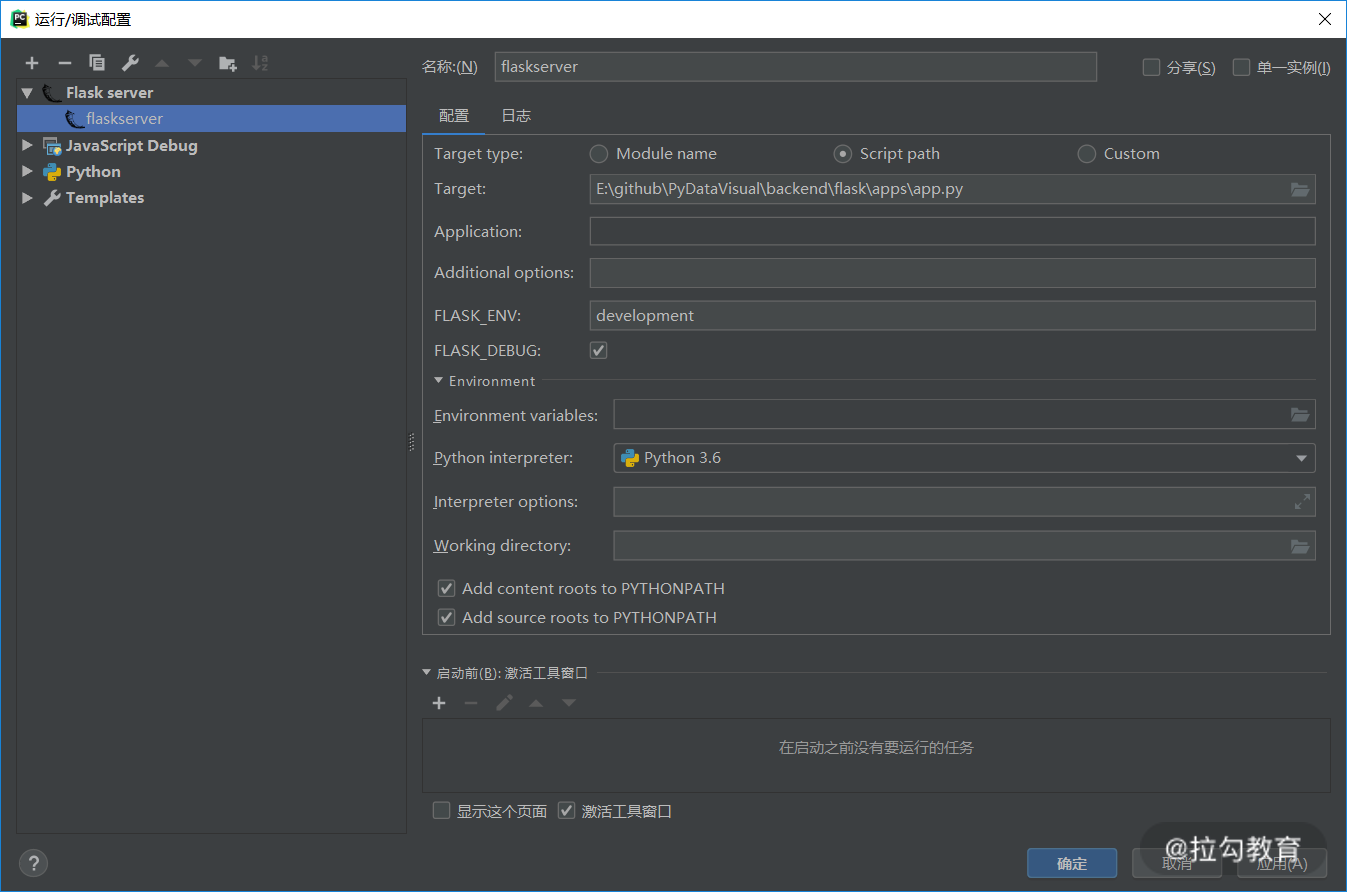This screenshot has width=1347, height=892.
Task: Enable the 单一实例 checkbox
Action: pyautogui.click(x=1242, y=67)
